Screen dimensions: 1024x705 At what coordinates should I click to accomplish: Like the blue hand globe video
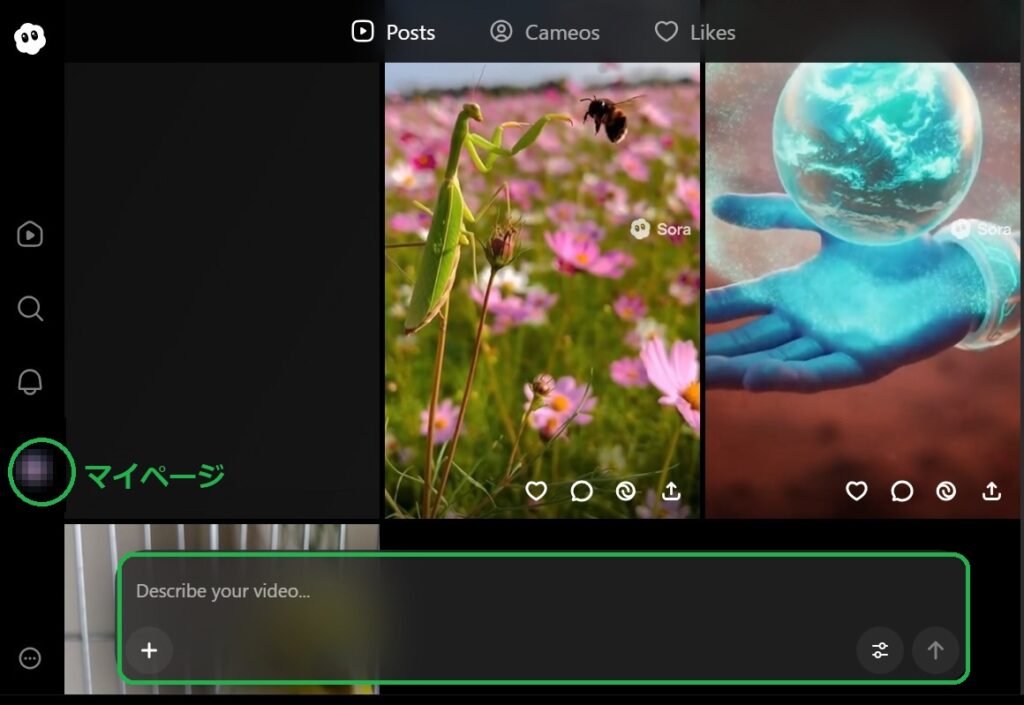point(856,491)
